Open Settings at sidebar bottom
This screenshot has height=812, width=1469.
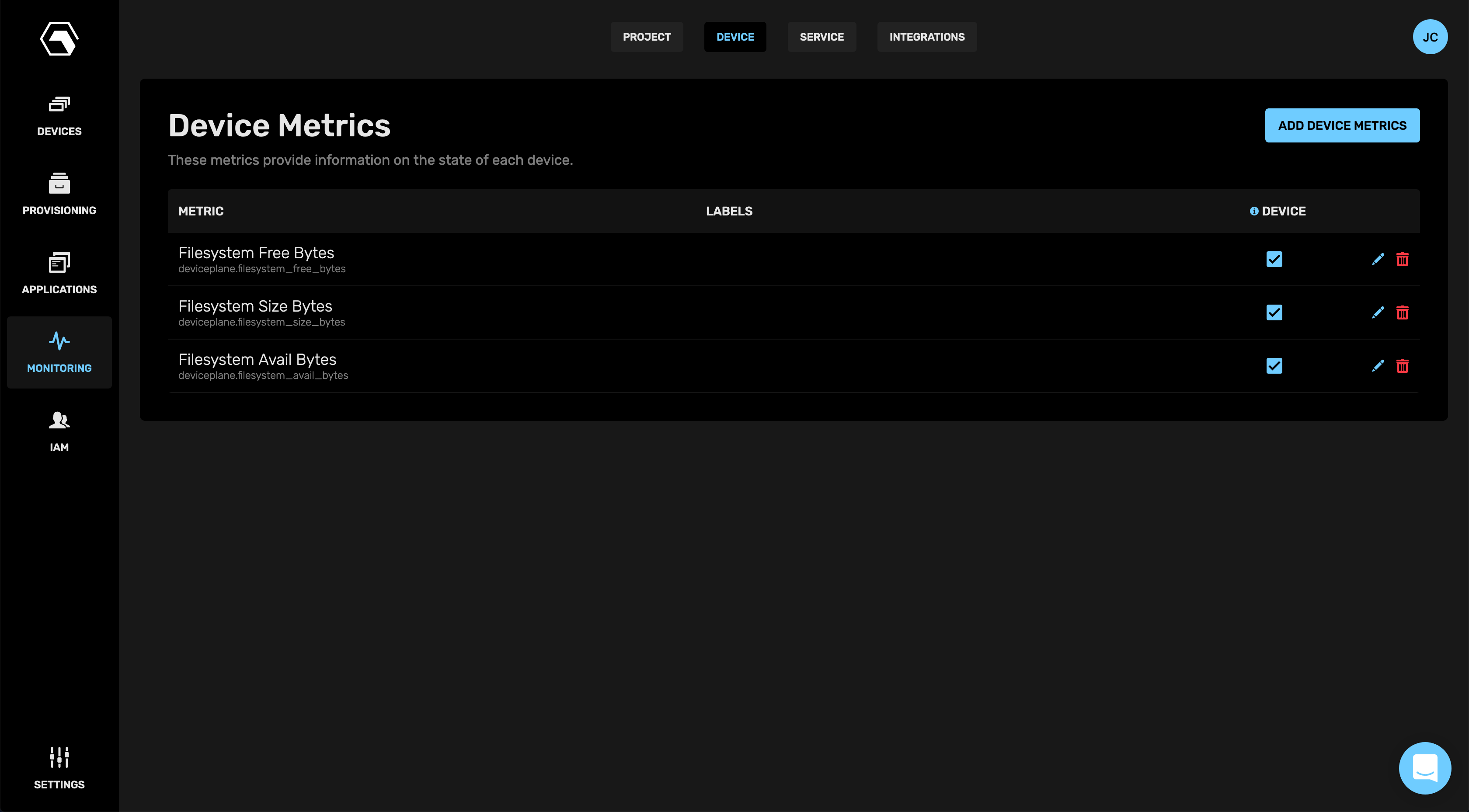coord(59,768)
